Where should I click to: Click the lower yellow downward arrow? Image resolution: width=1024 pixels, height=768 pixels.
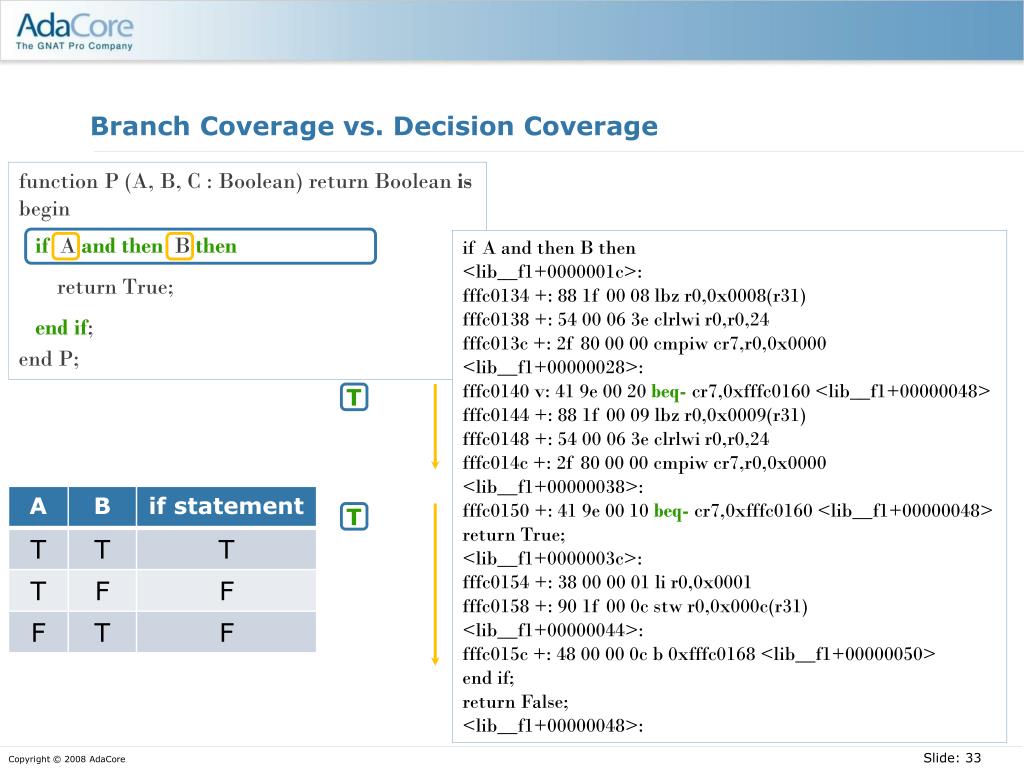[x=435, y=584]
